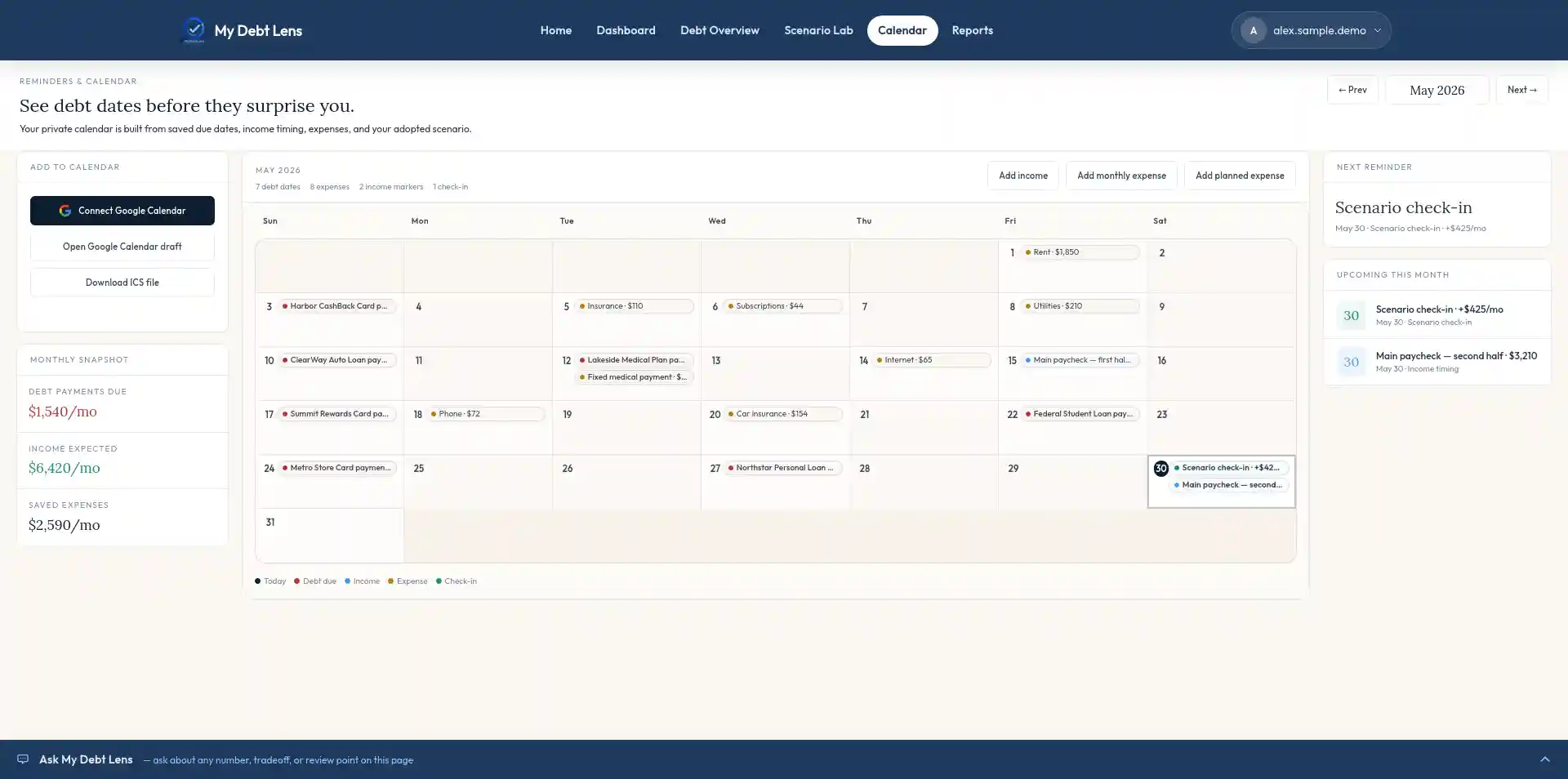Image resolution: width=1568 pixels, height=779 pixels.
Task: Click the Debt due legend red dot
Action: coord(297,581)
